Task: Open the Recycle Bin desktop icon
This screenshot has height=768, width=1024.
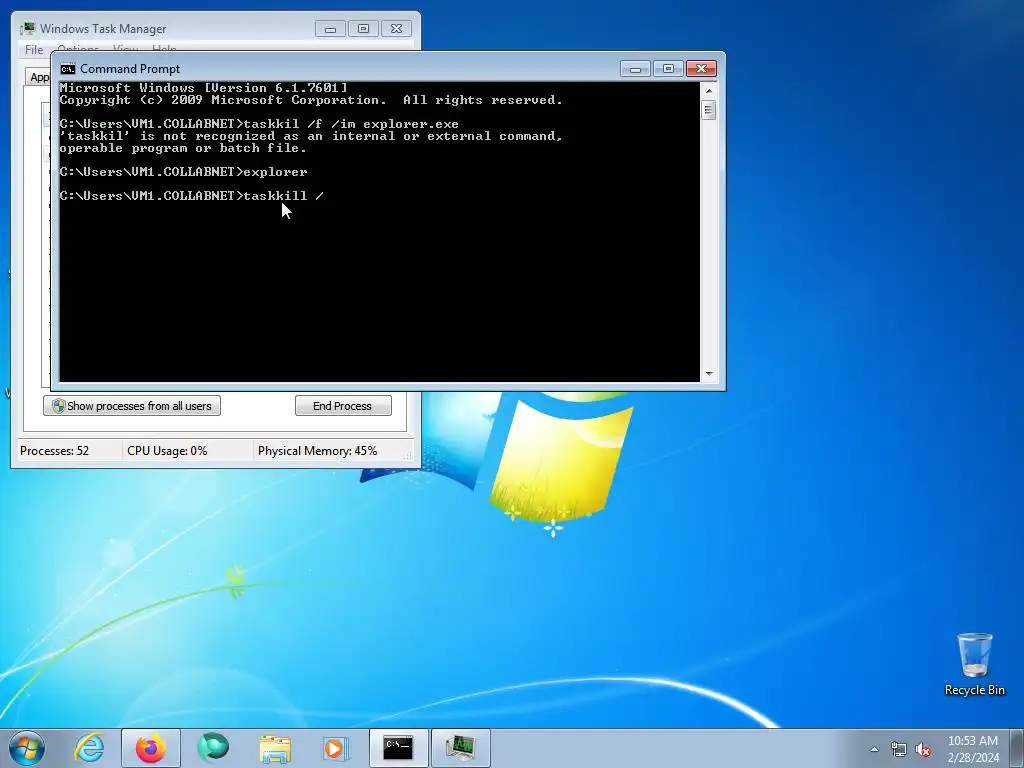Action: 974,664
